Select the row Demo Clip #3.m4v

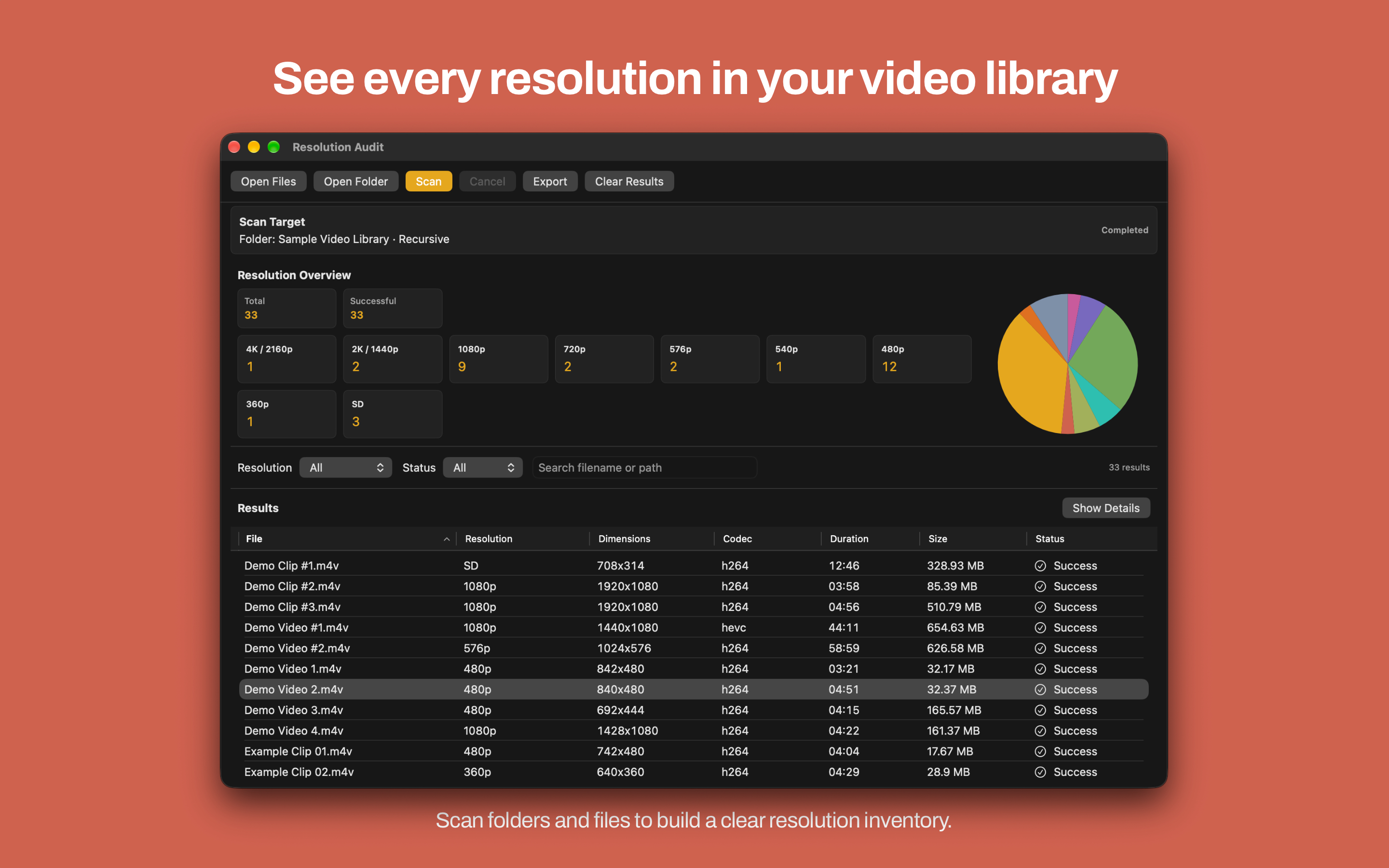click(694, 607)
